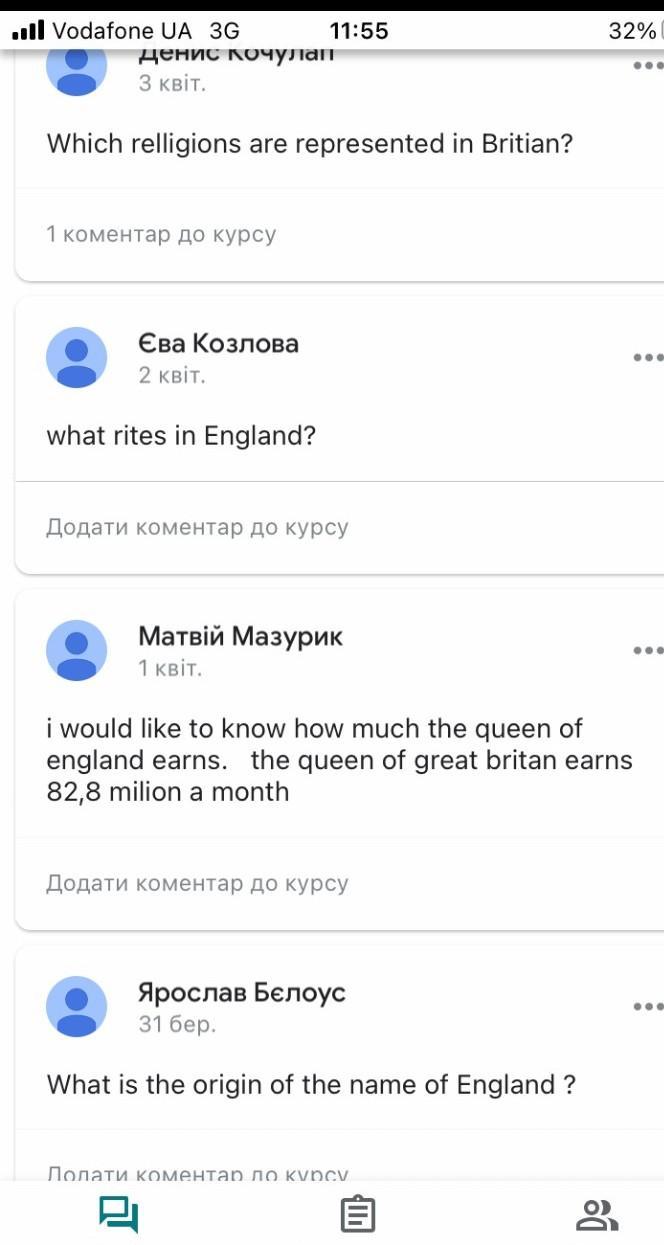664x1245 pixels.
Task: Tap Єва Козлова's profile avatar
Action: tap(77, 357)
